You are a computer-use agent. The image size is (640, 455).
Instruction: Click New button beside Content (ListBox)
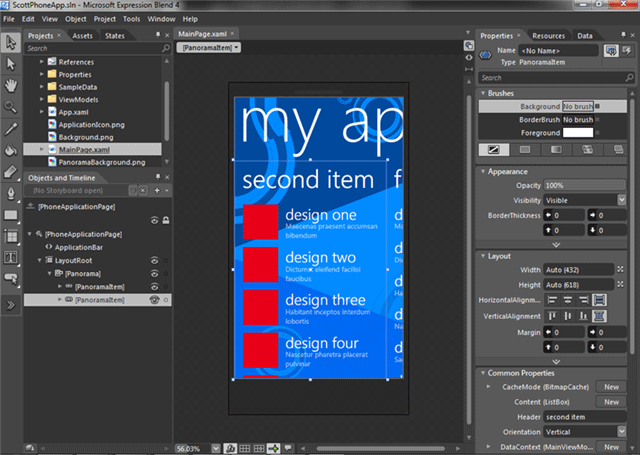click(x=611, y=402)
